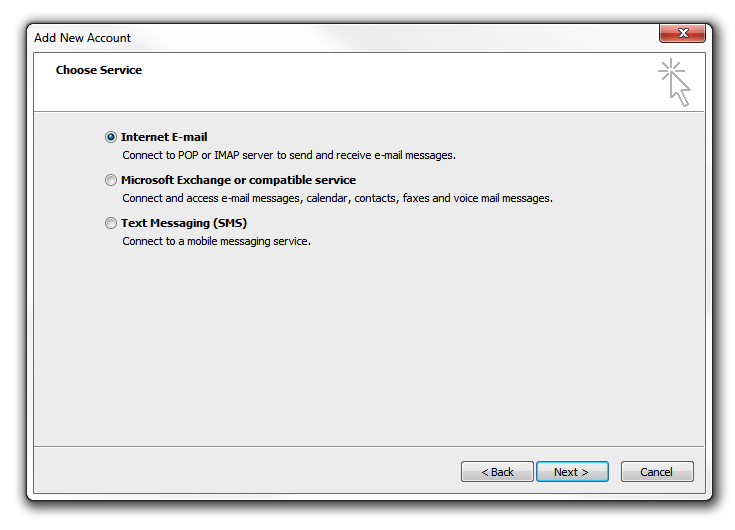
Task: Click the Microsoft Exchange or compatible service label
Action: pyautogui.click(x=239, y=180)
